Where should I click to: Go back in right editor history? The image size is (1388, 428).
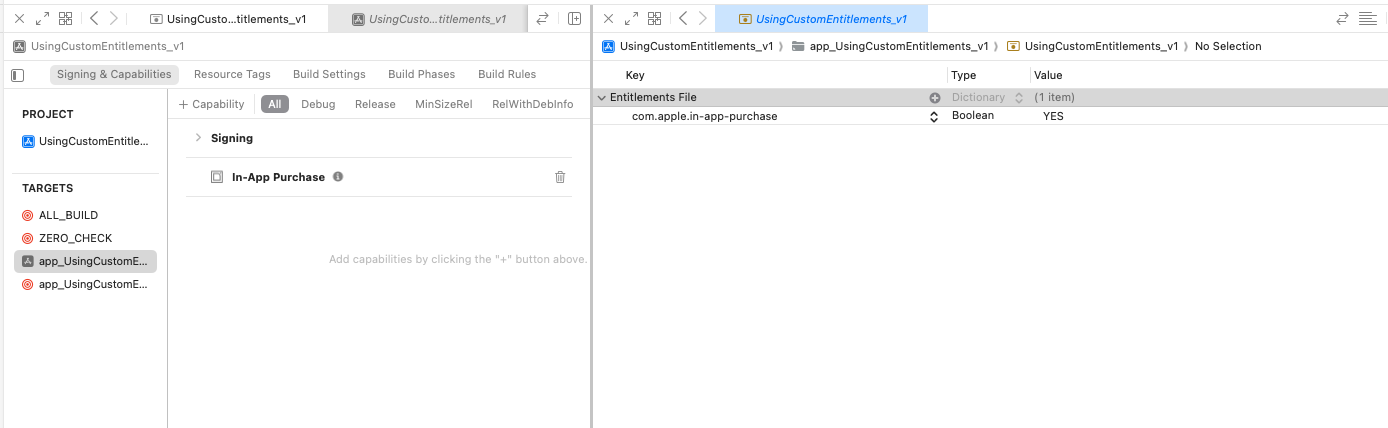[x=683, y=18]
